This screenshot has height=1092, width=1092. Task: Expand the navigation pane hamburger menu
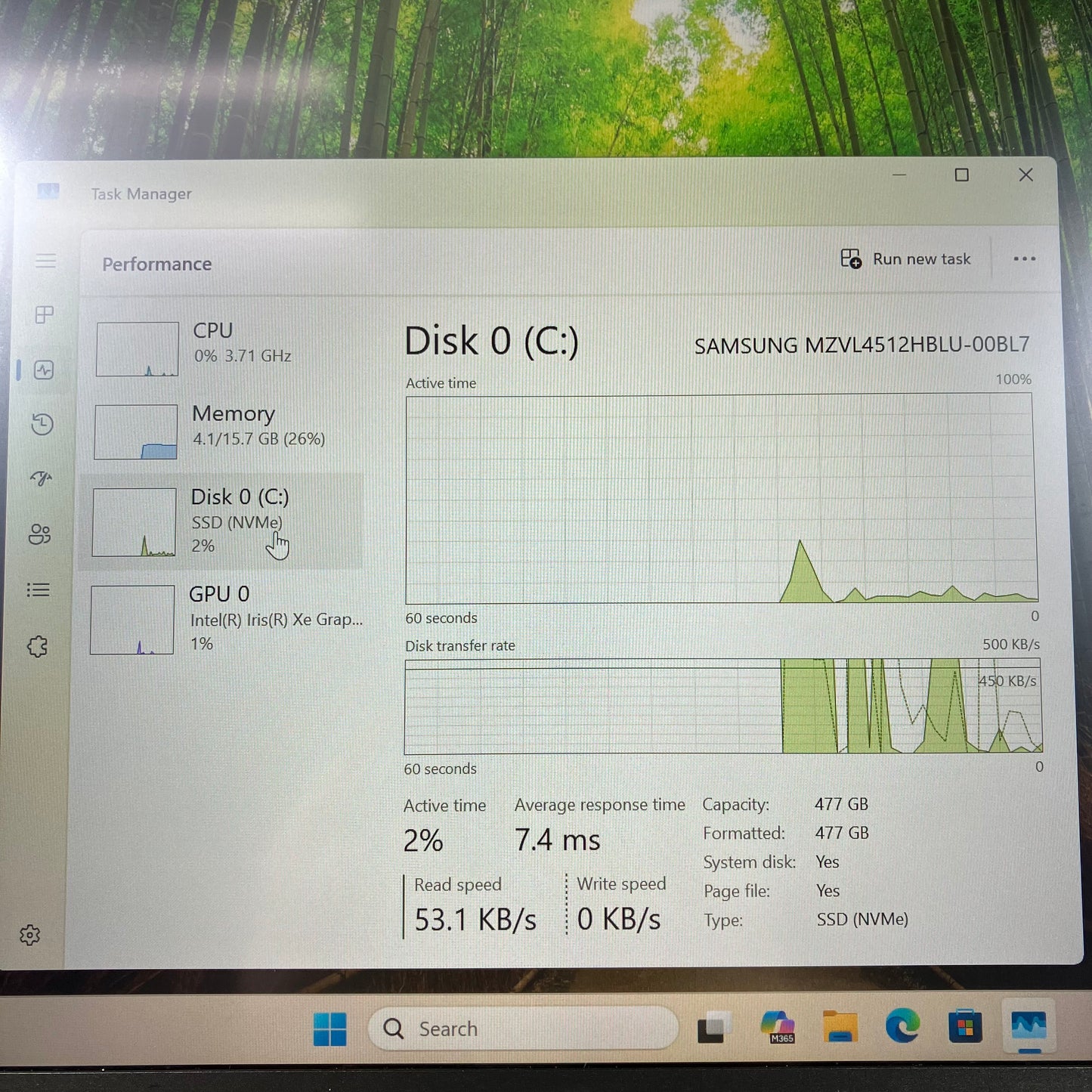pyautogui.click(x=46, y=261)
